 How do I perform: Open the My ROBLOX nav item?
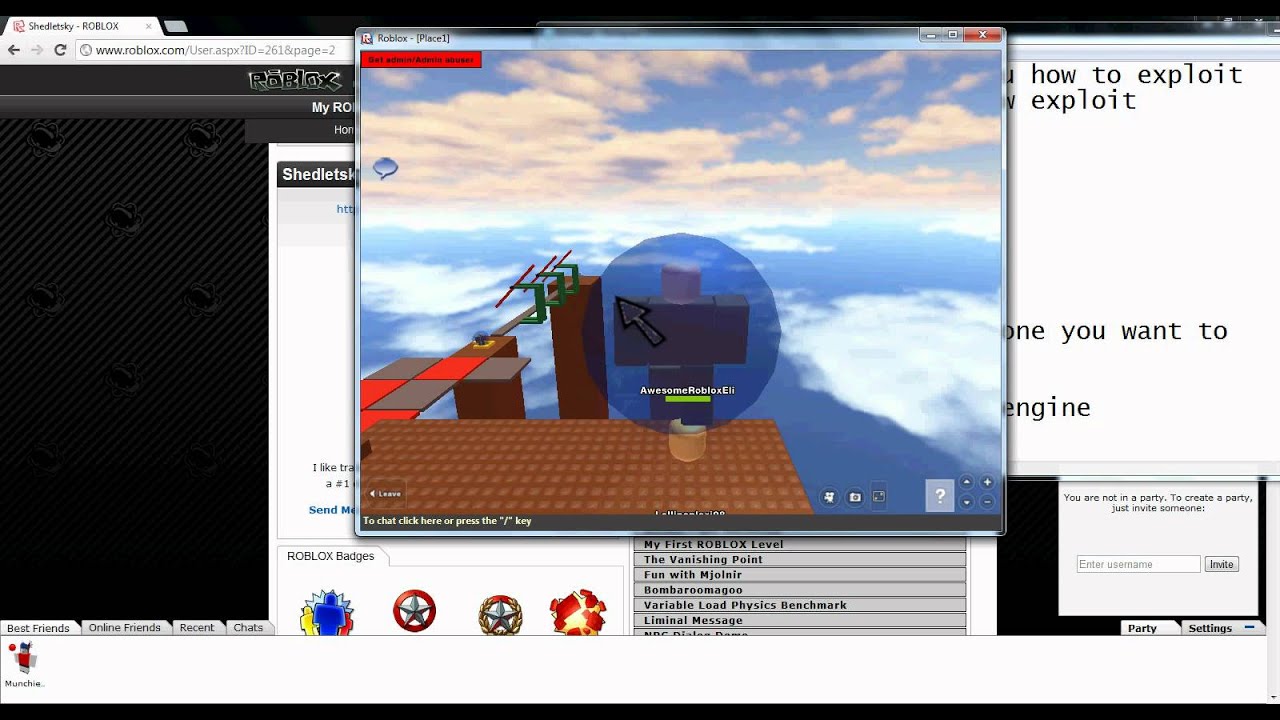coord(333,107)
